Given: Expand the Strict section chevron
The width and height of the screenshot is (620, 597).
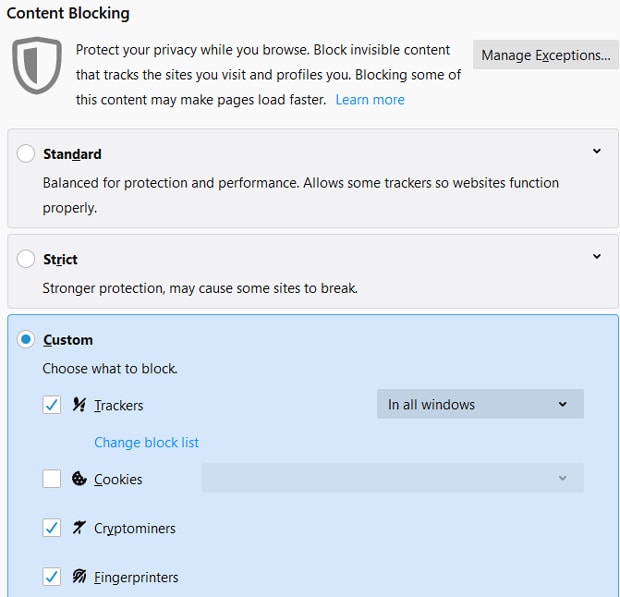Looking at the screenshot, I should 597,256.
